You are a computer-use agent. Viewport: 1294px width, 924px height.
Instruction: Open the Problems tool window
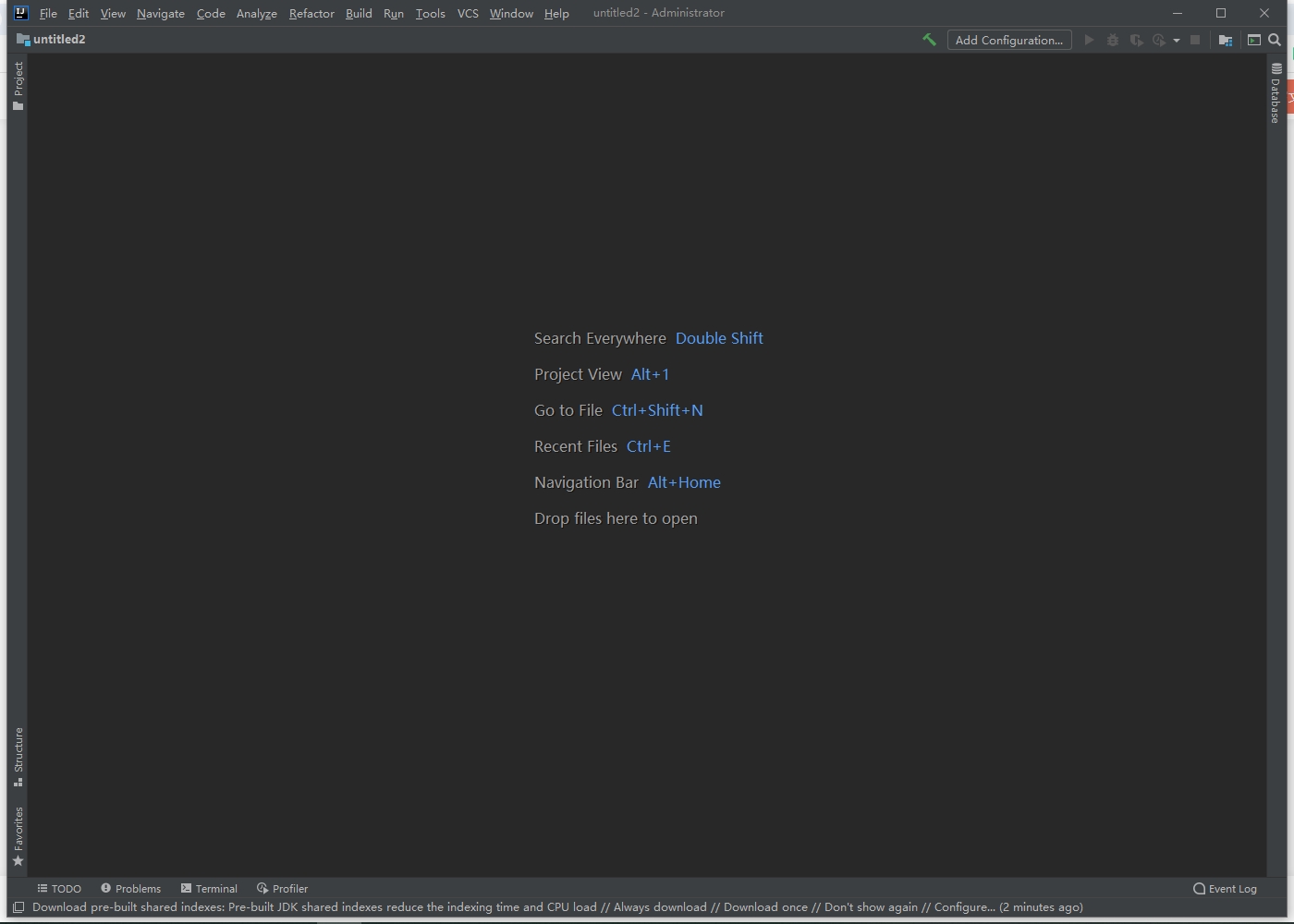click(x=130, y=888)
